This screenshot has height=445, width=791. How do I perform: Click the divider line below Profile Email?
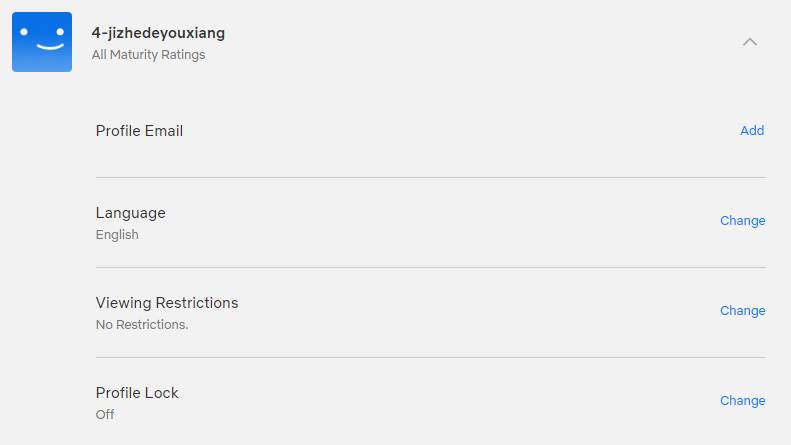(431, 177)
